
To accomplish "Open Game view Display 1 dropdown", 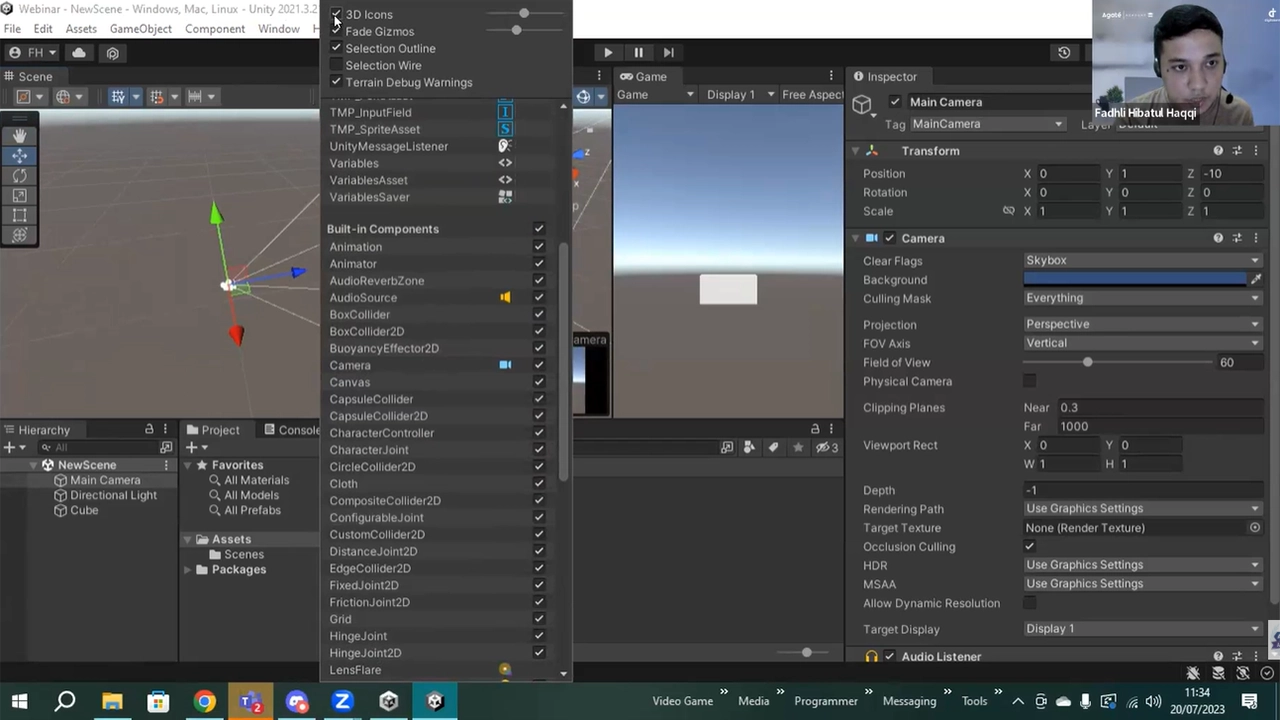I will coord(740,95).
